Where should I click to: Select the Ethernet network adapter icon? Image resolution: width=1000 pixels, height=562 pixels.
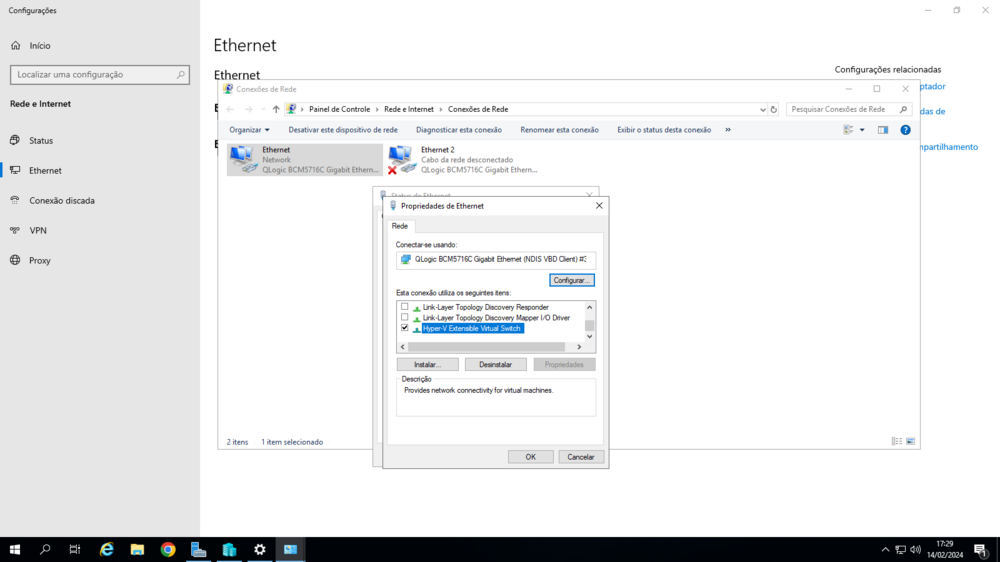(x=243, y=159)
